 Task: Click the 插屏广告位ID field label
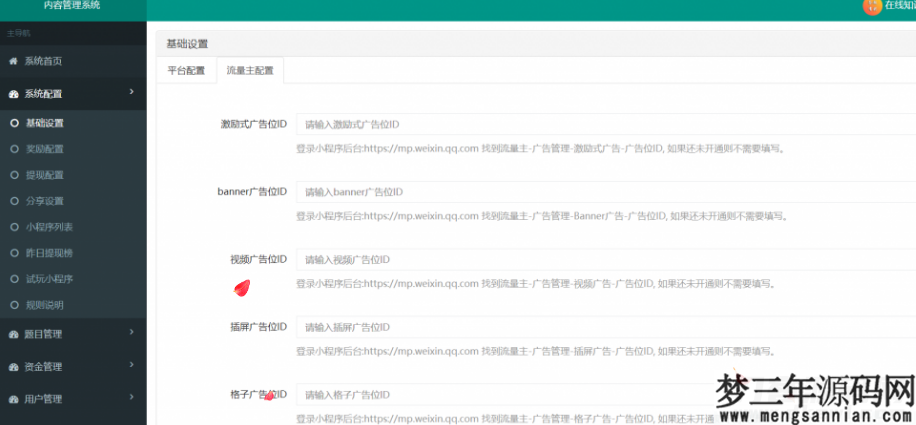coord(259,328)
